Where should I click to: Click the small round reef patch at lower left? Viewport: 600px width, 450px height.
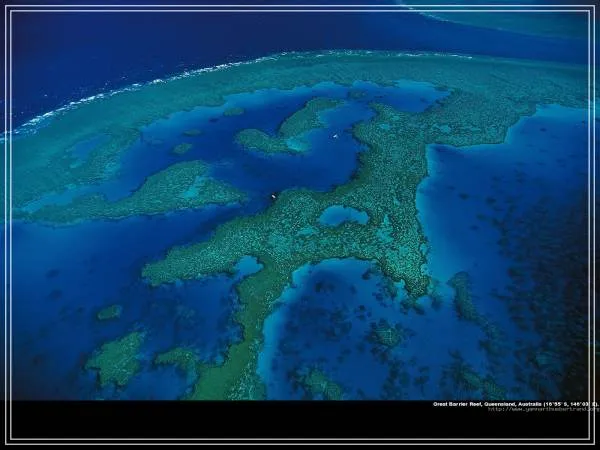tap(109, 312)
